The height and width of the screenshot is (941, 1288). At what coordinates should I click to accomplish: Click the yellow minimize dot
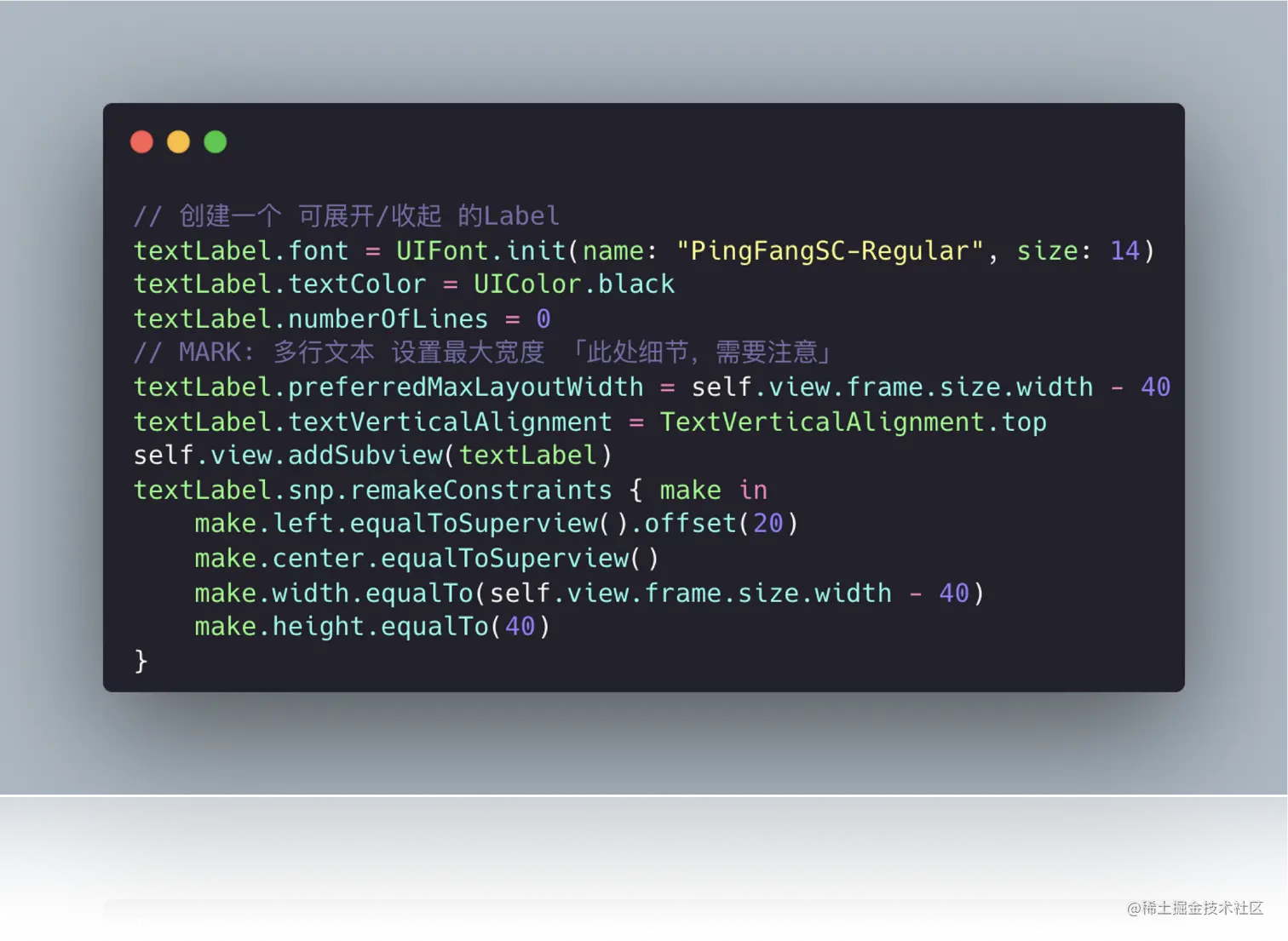click(x=178, y=141)
